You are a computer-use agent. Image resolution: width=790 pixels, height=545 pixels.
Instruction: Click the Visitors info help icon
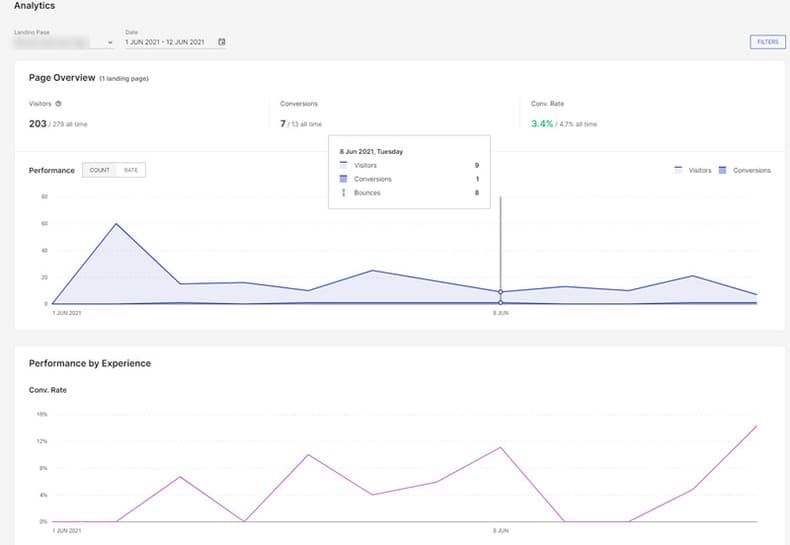[x=58, y=104]
